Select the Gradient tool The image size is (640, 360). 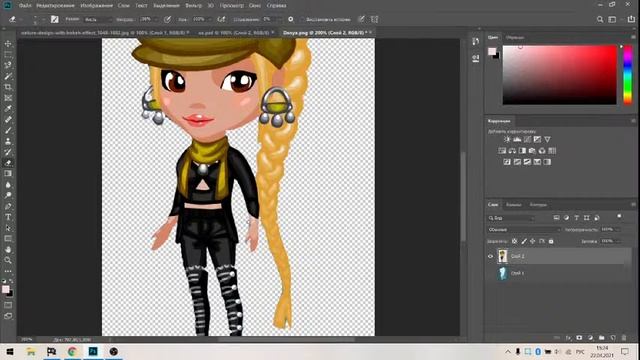(x=8, y=173)
